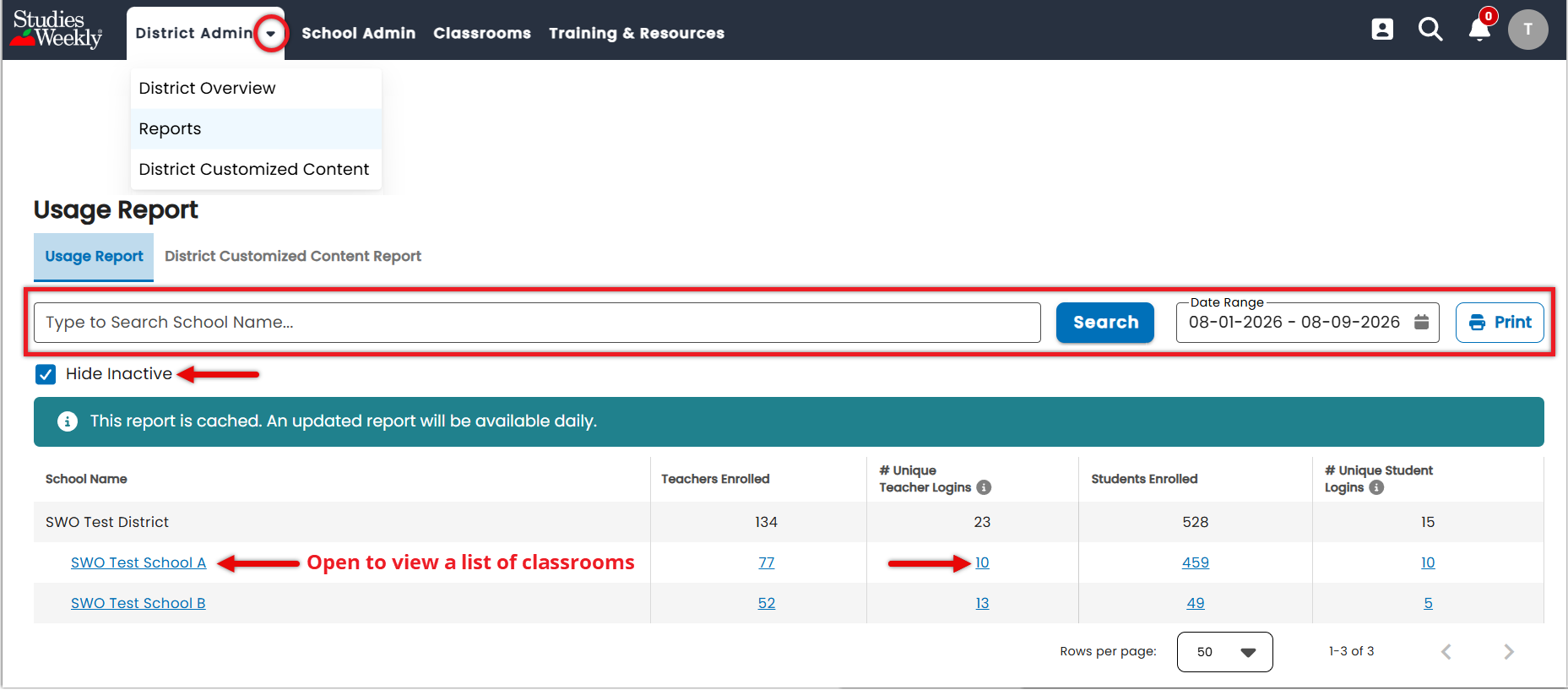The height and width of the screenshot is (690, 1568).
Task: Open SWO Test School B link
Action: [138, 604]
